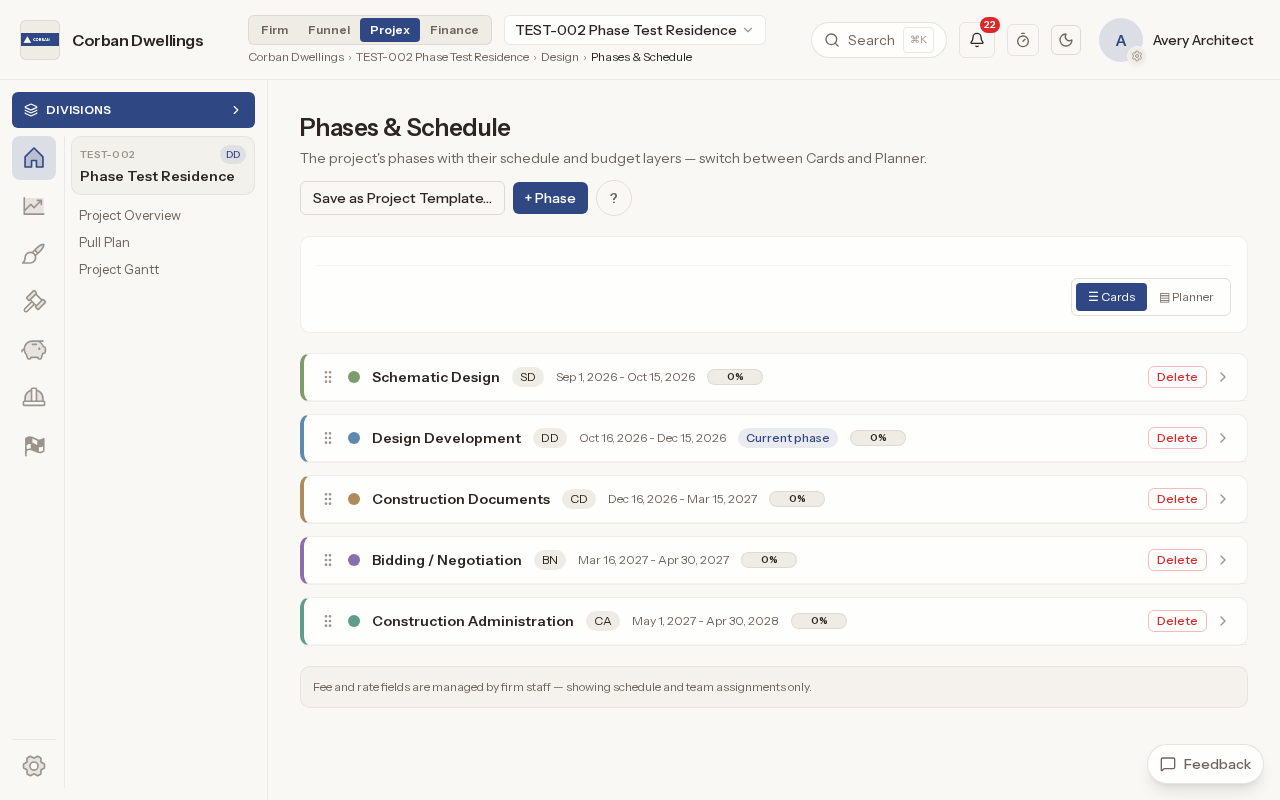This screenshot has width=1280, height=800.
Task: Click the Search field
Action: click(x=879, y=40)
